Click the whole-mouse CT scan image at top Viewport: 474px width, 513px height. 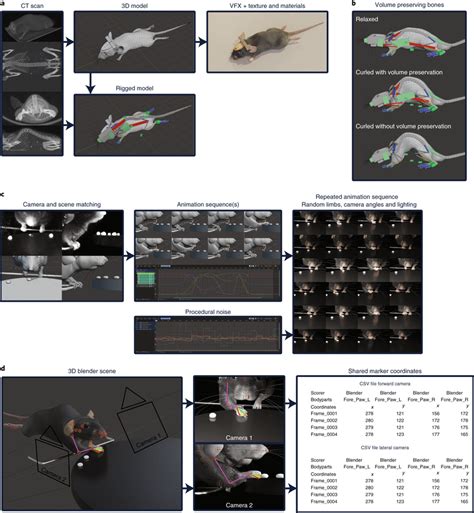point(32,27)
